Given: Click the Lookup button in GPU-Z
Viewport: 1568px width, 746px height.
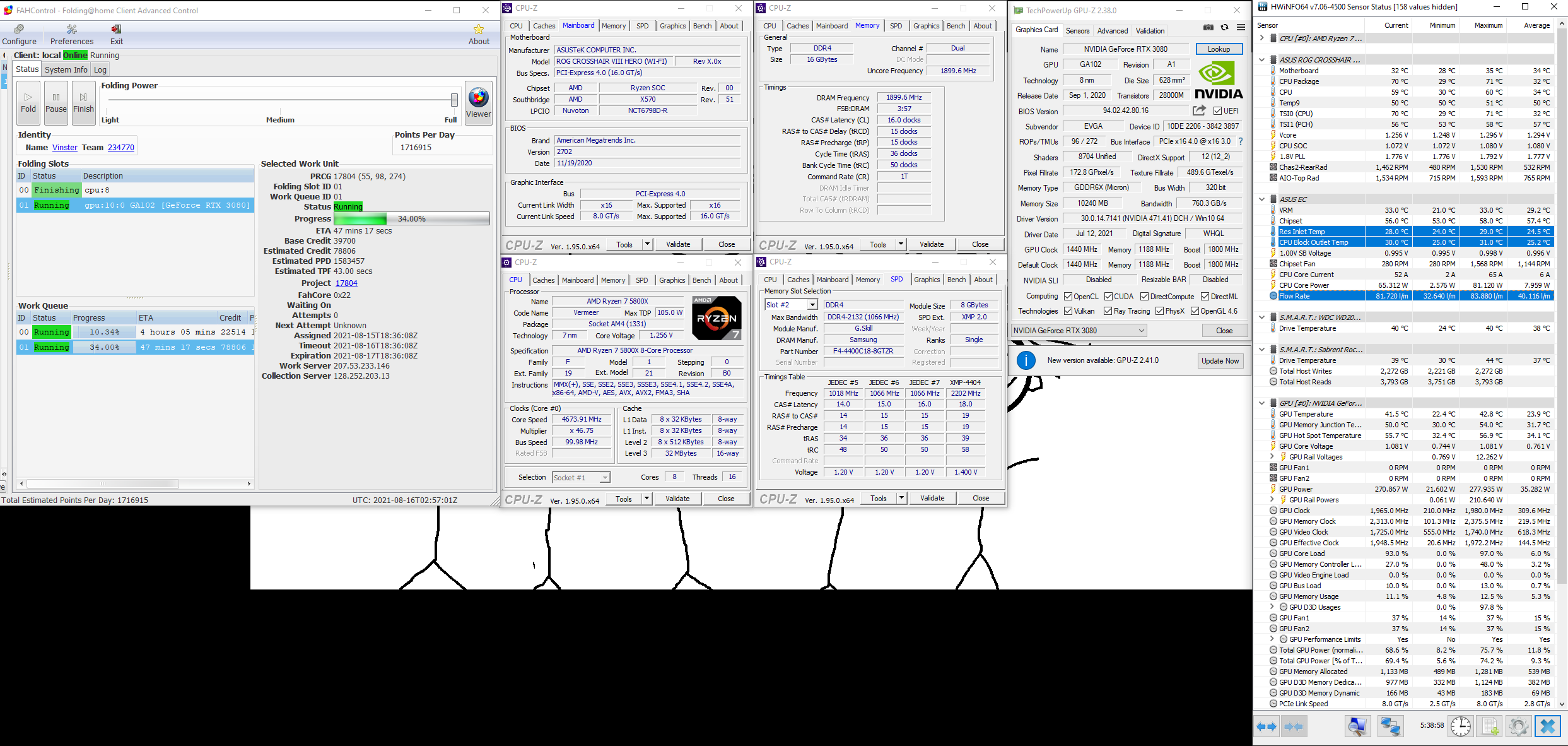Looking at the screenshot, I should [x=1219, y=49].
